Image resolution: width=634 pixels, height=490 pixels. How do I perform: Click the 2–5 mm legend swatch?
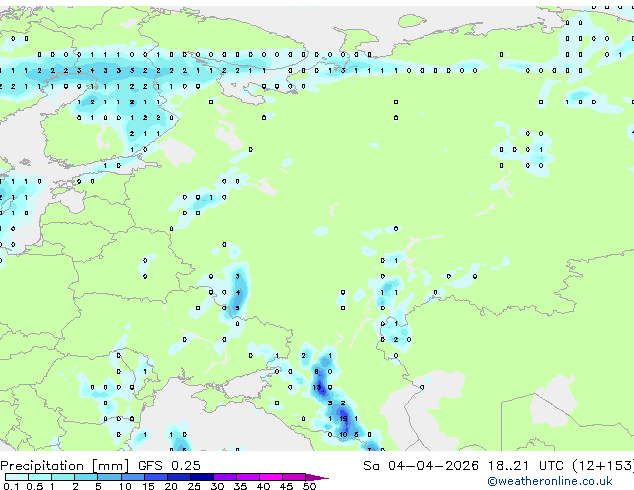coord(86,477)
